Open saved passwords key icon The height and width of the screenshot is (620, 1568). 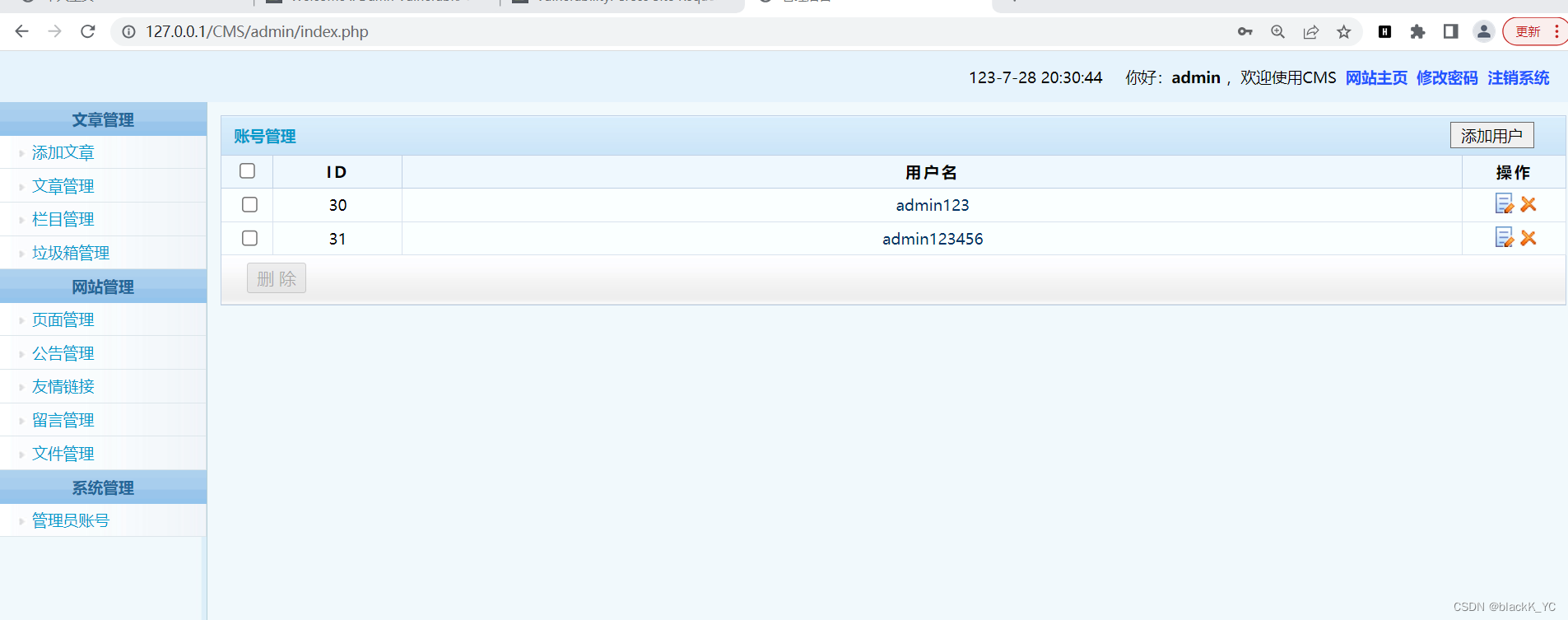pos(1245,31)
